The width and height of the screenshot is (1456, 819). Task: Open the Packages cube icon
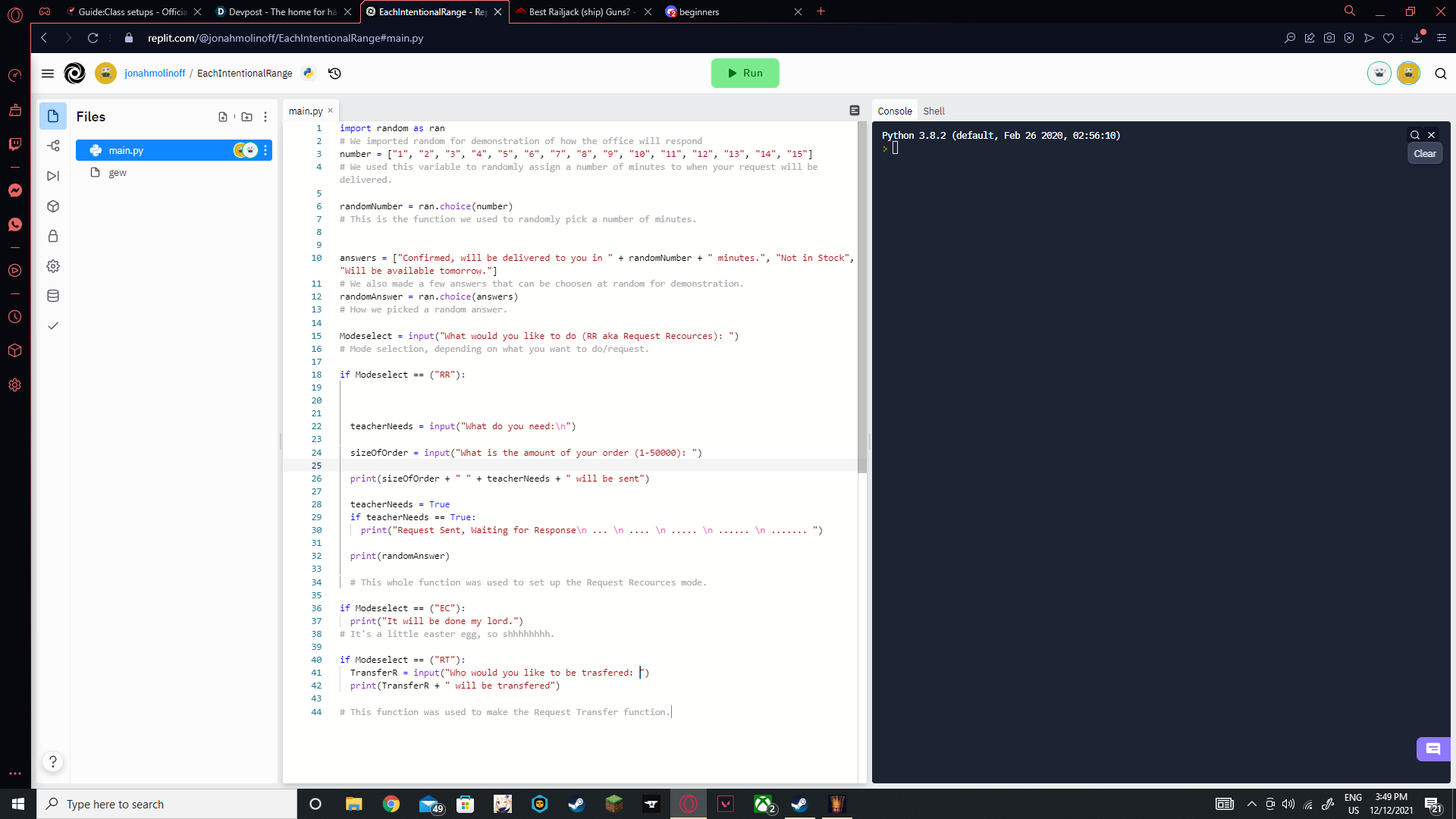click(x=53, y=206)
